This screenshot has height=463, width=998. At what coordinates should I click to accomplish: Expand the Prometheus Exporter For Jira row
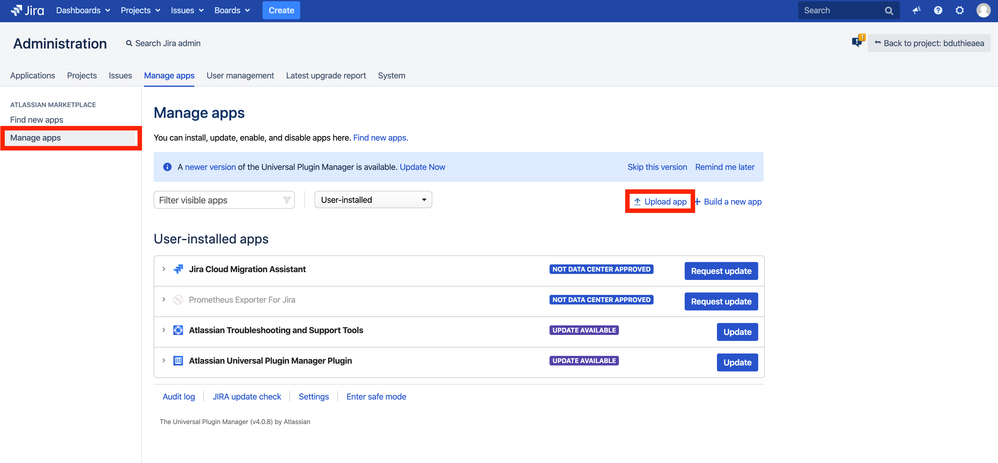click(x=164, y=300)
